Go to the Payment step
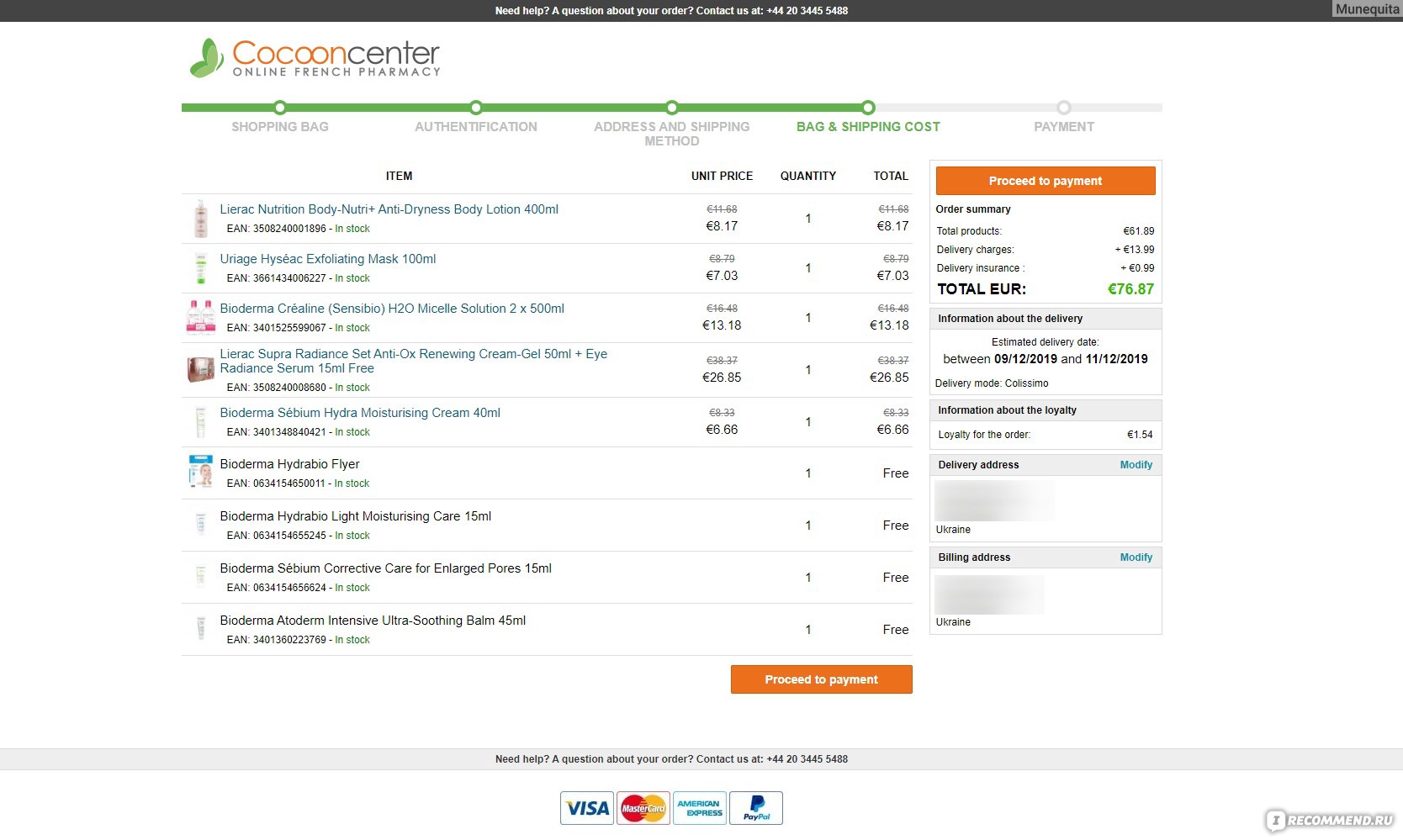Image resolution: width=1403 pixels, height=840 pixels. pos(1064,127)
